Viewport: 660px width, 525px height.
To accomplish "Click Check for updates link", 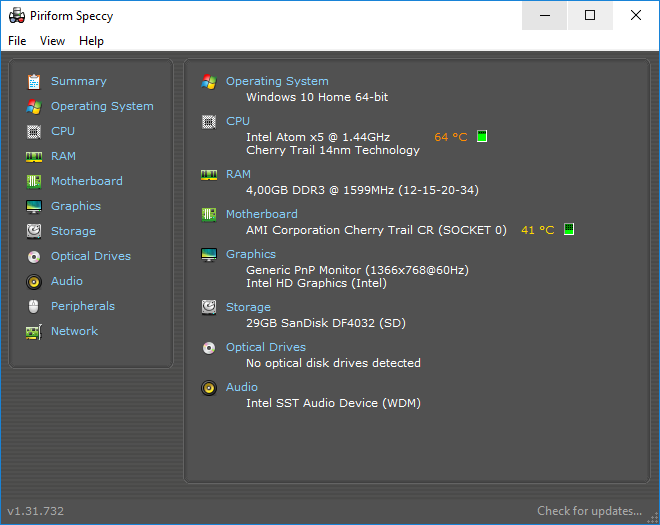I will pyautogui.click(x=589, y=511).
